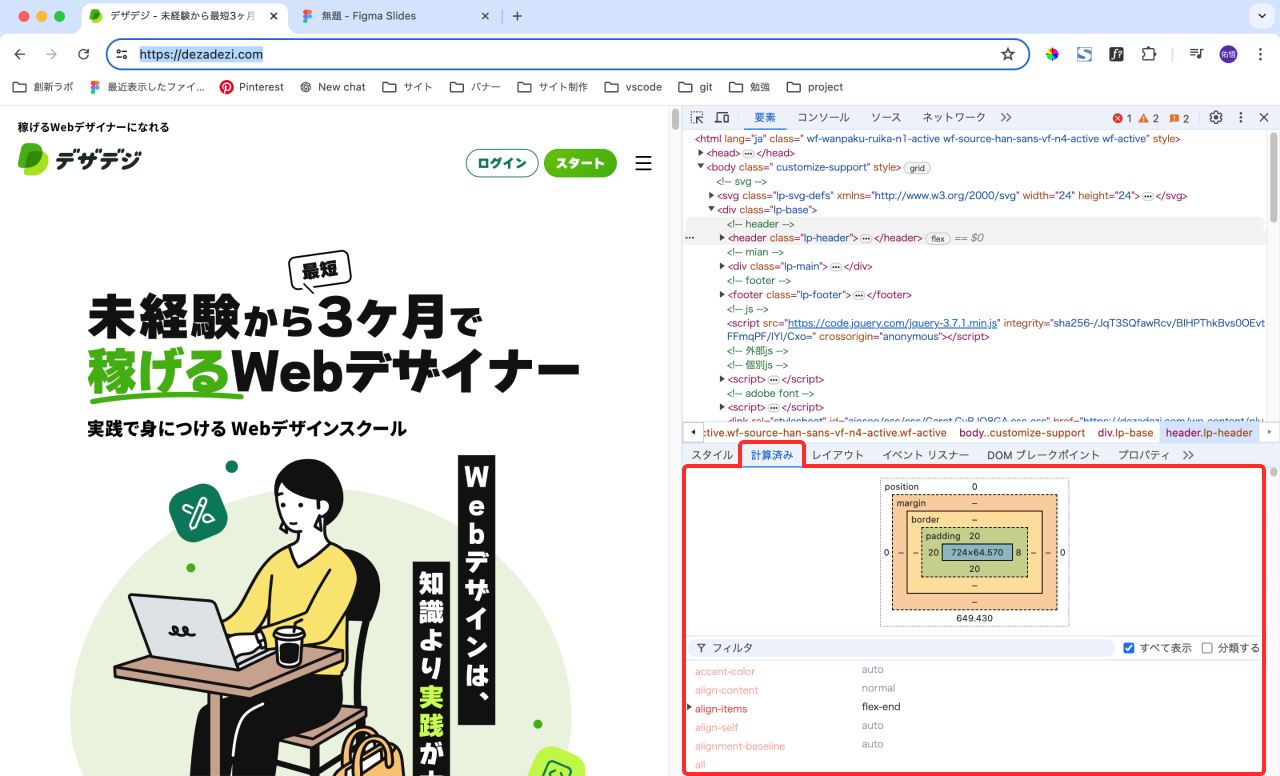Reload the page
Screen dimensions: 1280x776
tap(84, 54)
